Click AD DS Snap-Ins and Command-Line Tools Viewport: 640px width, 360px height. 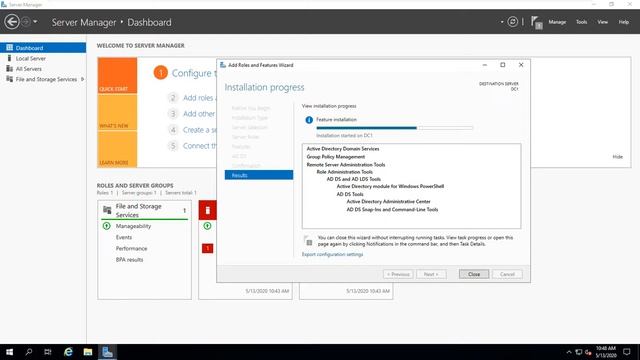click(392, 209)
